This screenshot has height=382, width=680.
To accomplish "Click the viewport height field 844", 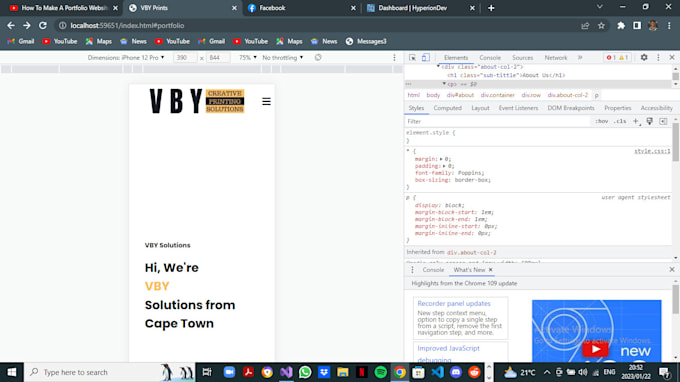I will pyautogui.click(x=218, y=58).
